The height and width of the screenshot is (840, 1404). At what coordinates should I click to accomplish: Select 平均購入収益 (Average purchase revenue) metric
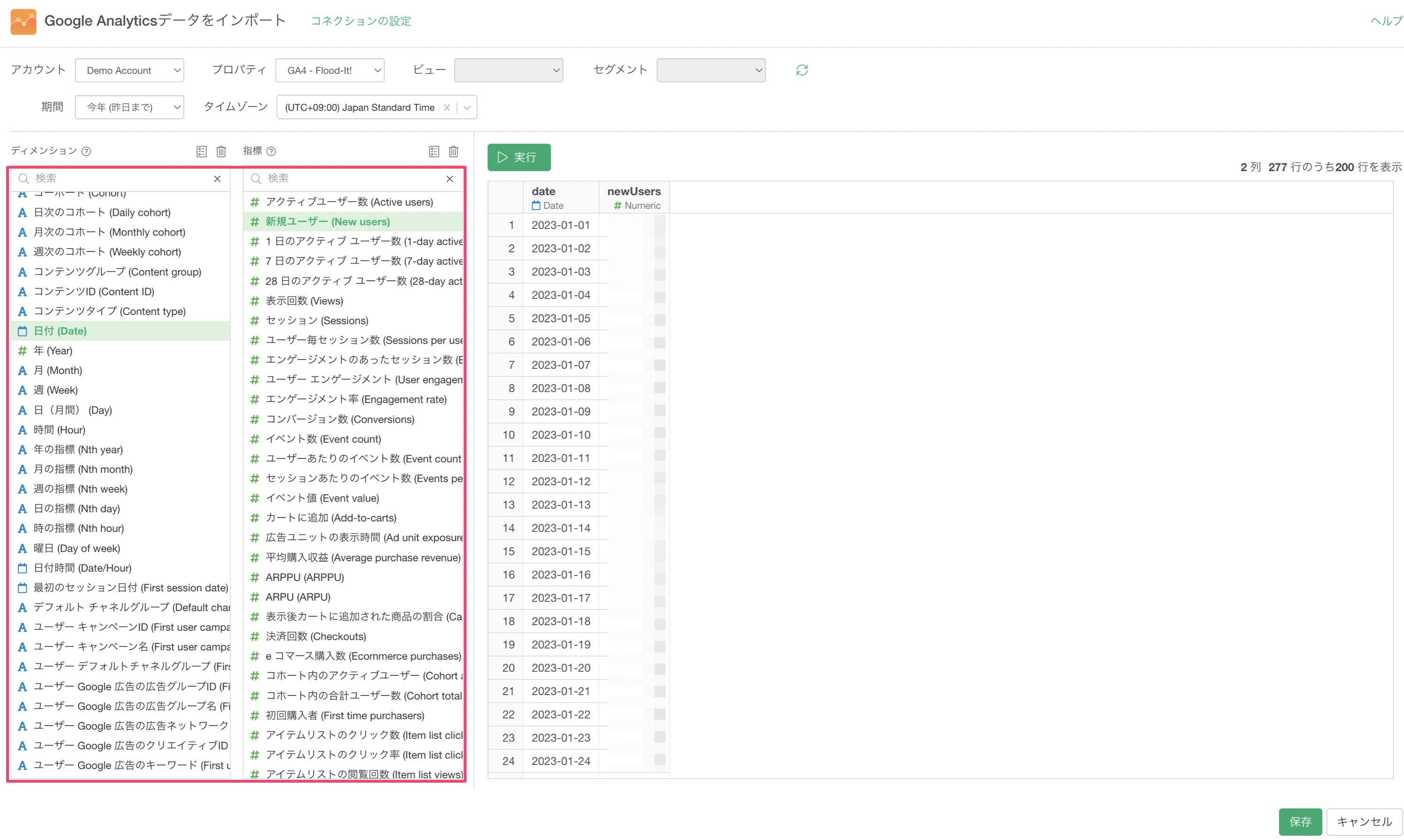(x=354, y=558)
